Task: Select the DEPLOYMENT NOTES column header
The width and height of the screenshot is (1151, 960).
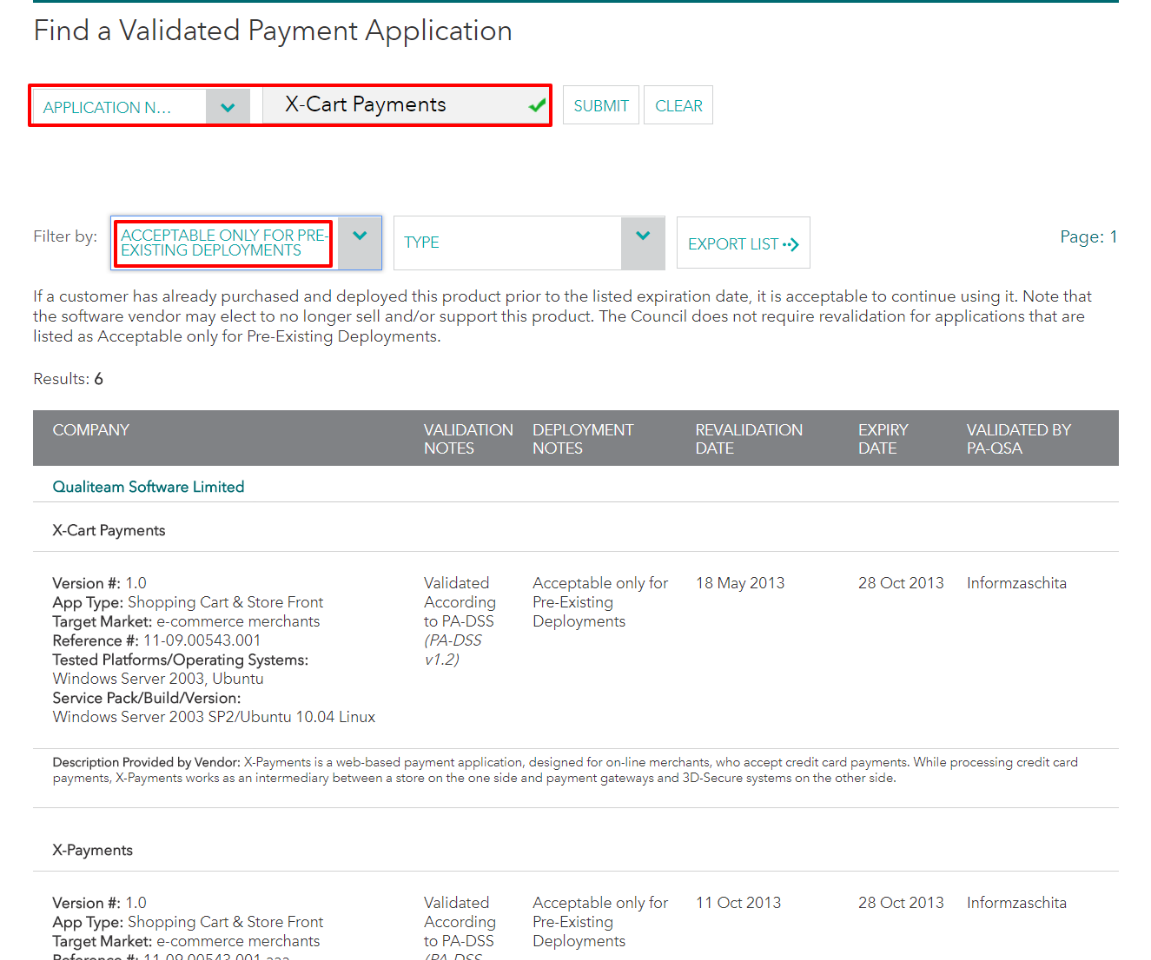Action: pos(583,439)
